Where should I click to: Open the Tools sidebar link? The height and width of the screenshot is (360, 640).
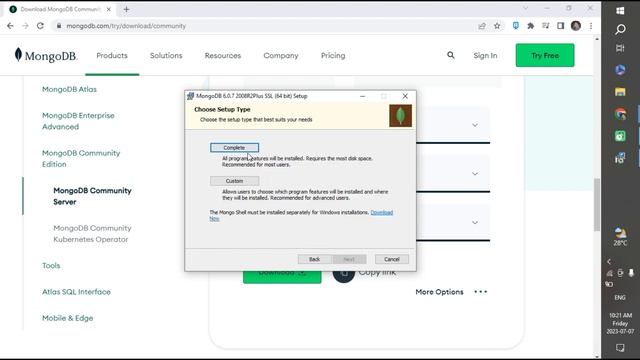pyautogui.click(x=51, y=266)
